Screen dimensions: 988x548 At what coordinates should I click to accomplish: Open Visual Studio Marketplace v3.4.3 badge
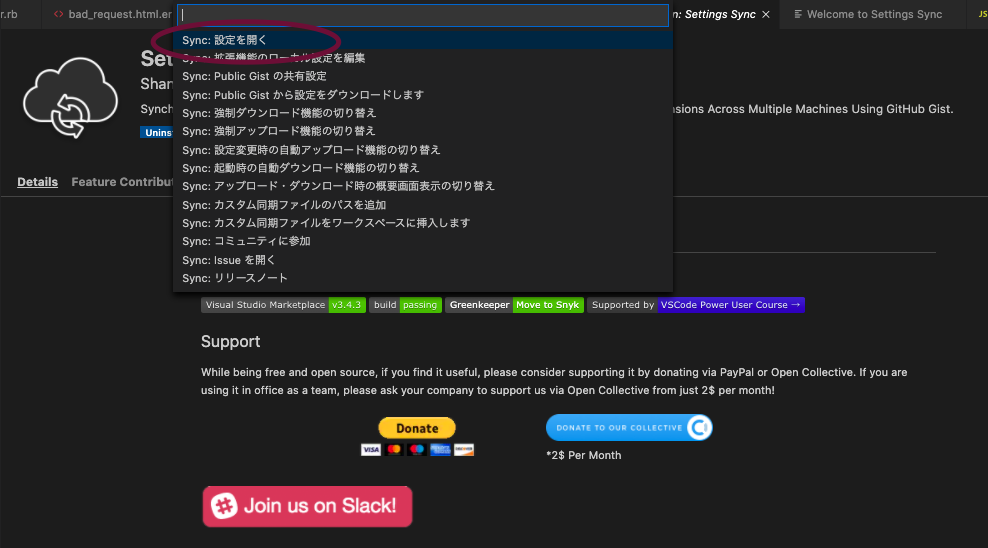pyautogui.click(x=283, y=305)
